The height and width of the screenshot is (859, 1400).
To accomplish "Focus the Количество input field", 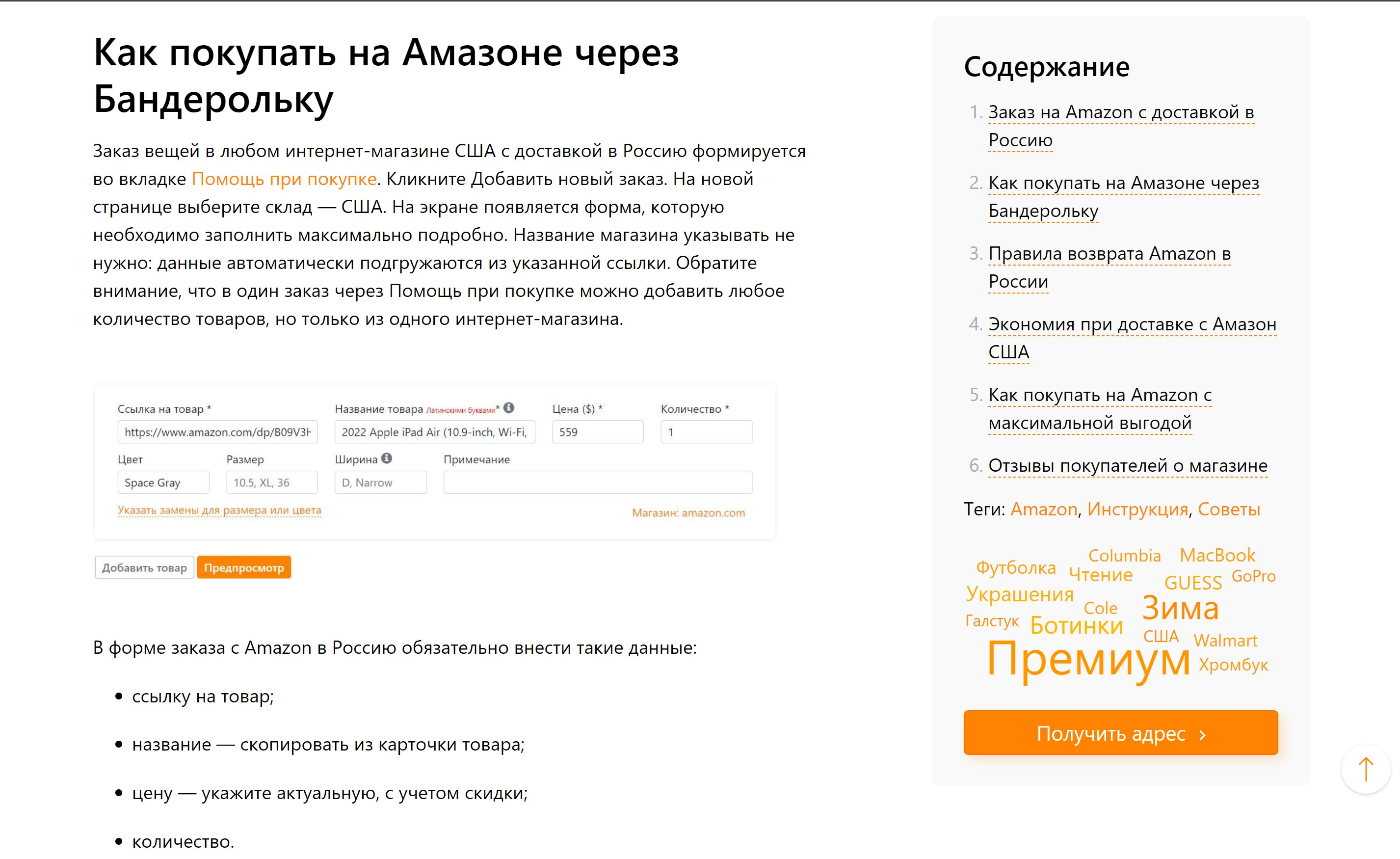I will pos(706,432).
